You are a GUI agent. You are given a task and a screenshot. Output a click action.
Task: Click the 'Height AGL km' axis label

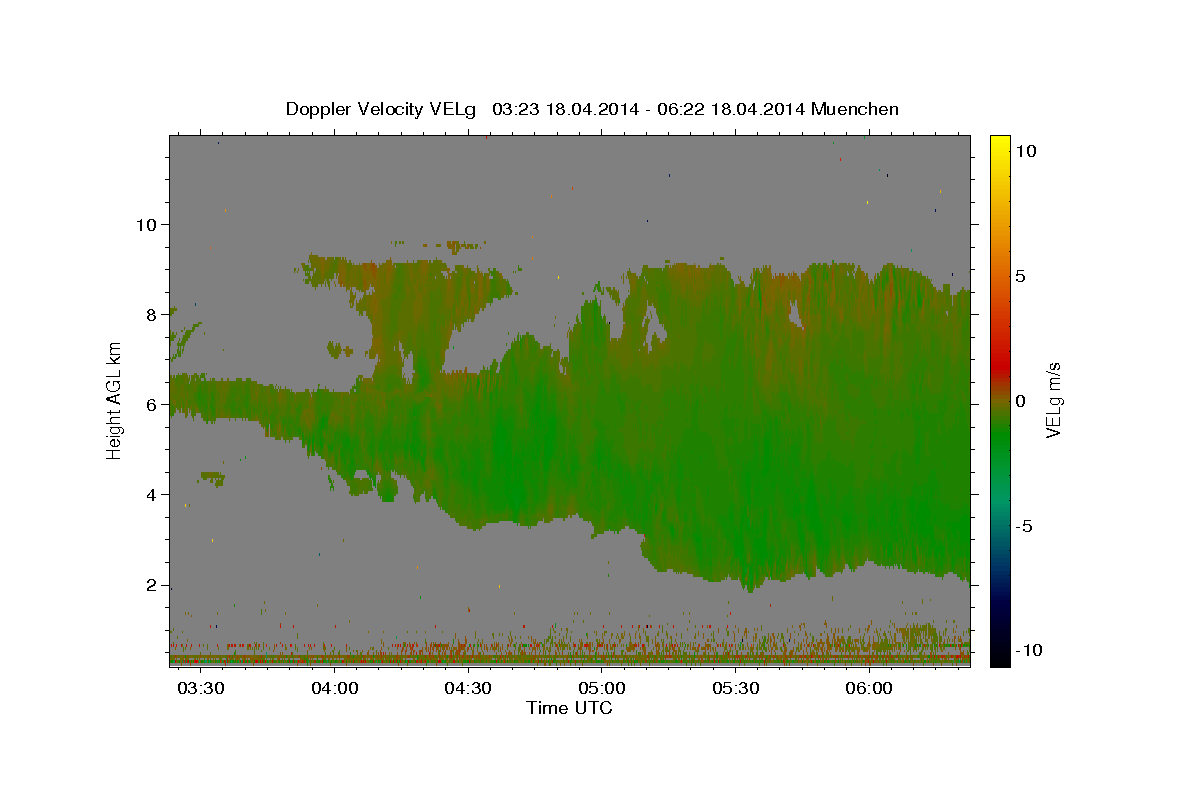click(x=115, y=400)
